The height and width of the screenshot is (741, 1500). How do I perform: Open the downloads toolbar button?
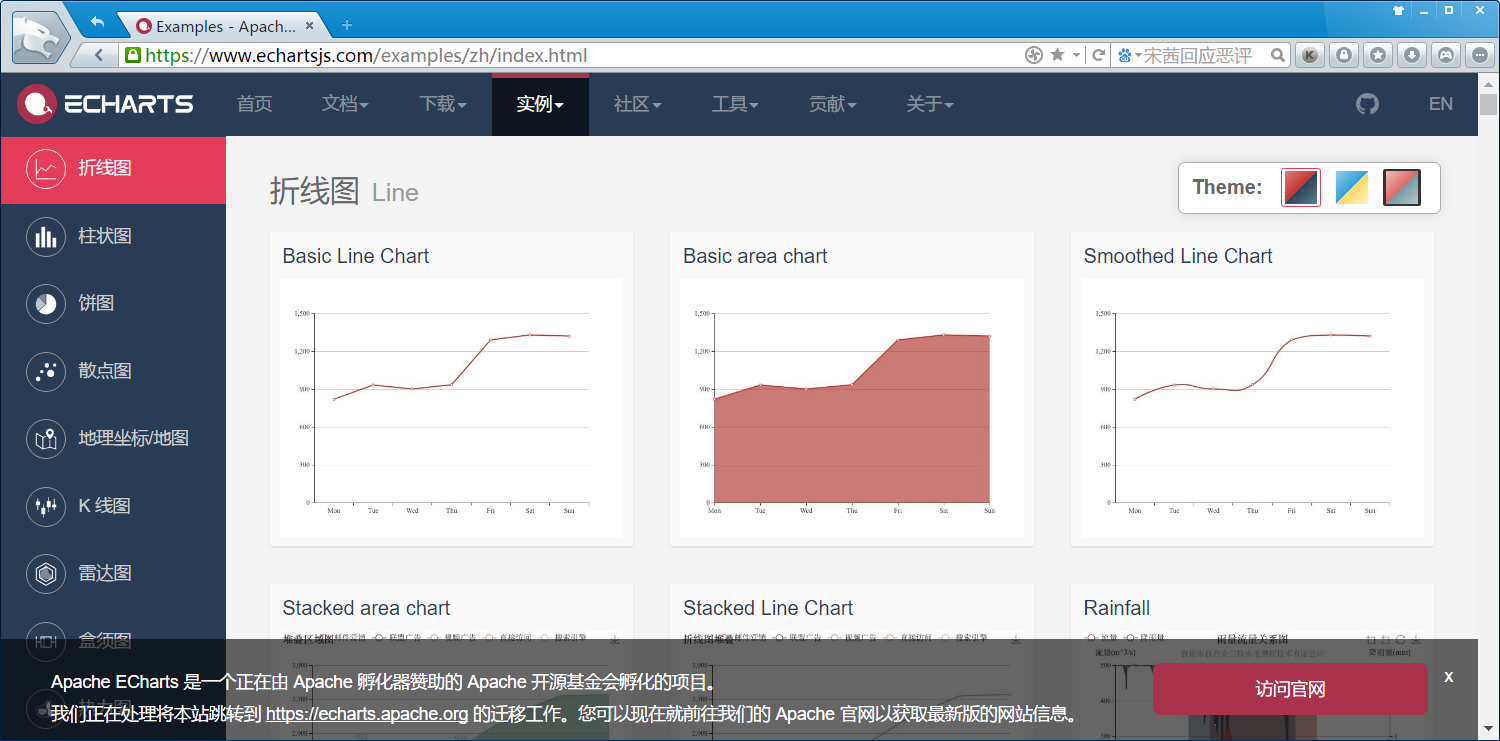(1411, 56)
